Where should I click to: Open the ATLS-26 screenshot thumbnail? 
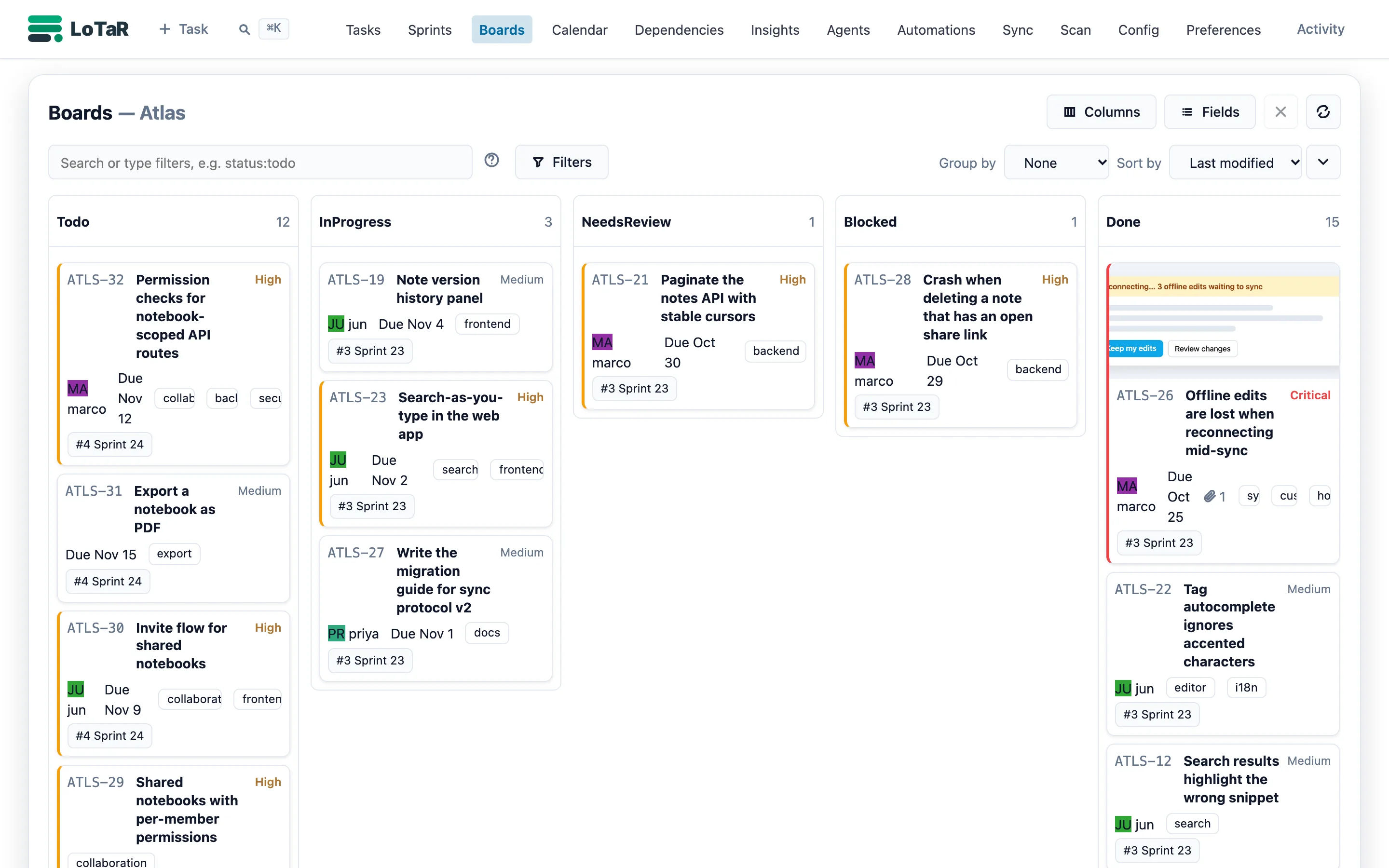tap(1223, 320)
